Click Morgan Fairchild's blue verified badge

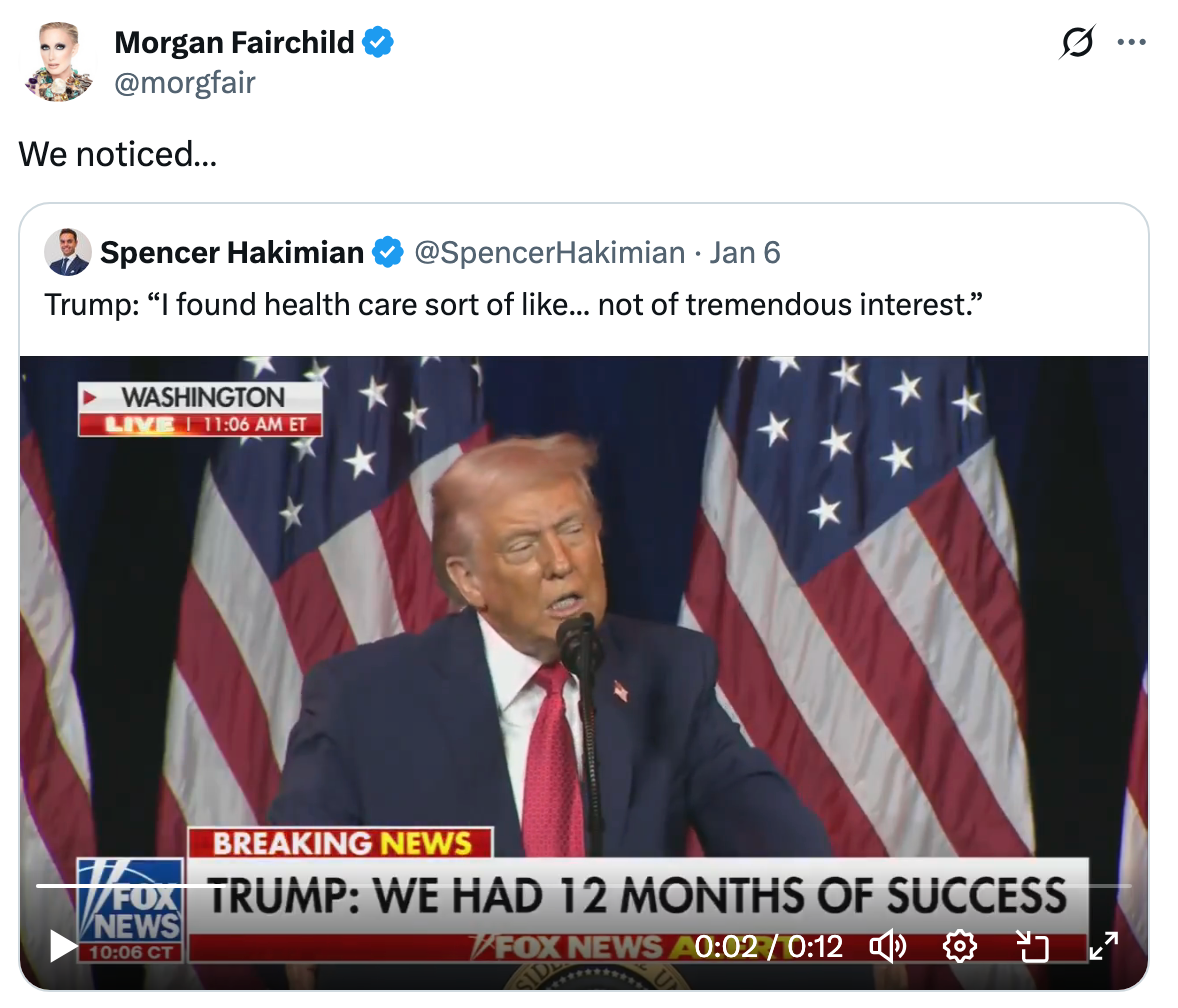[x=378, y=42]
